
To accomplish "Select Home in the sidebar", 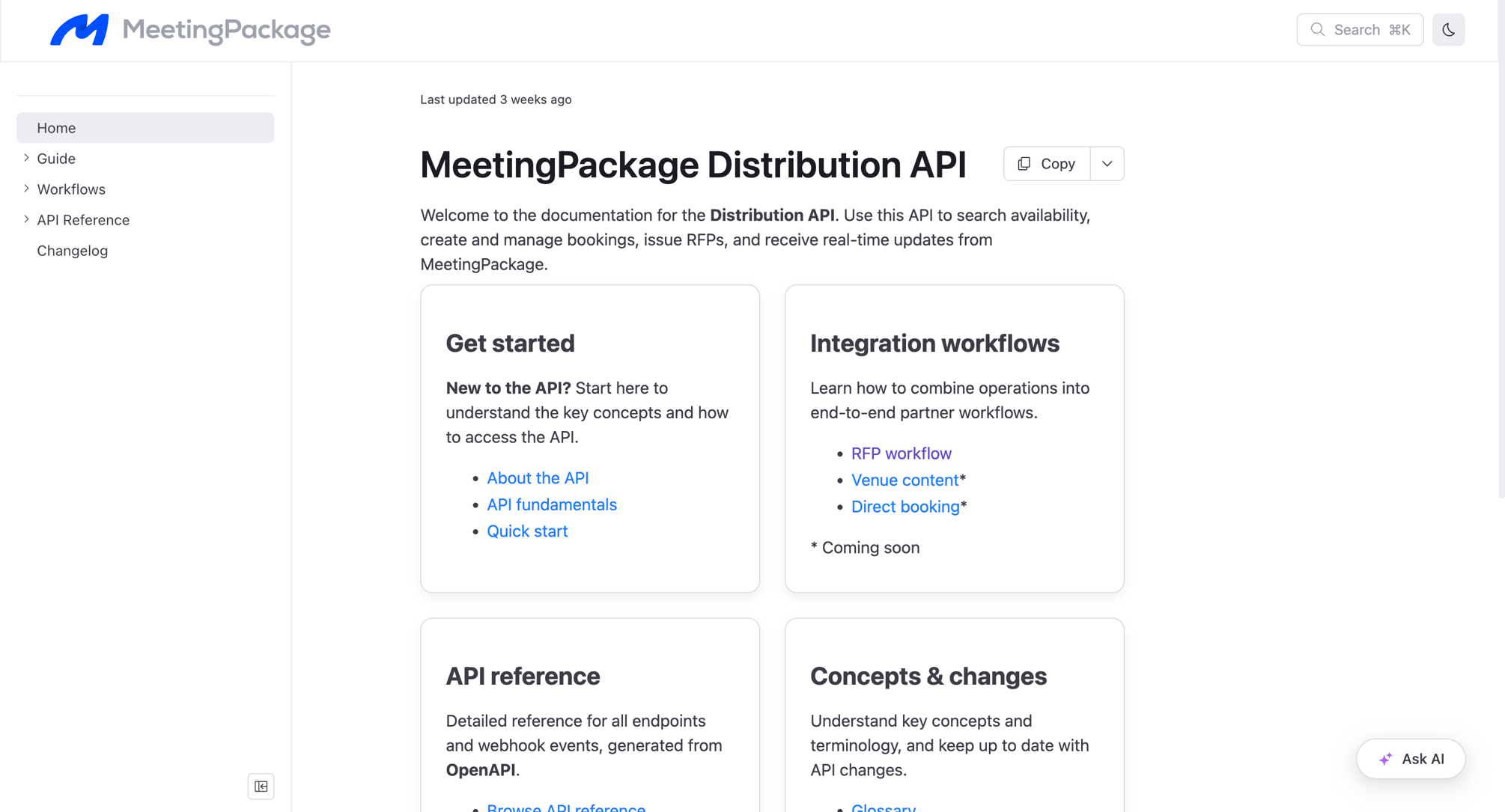I will pos(145,128).
